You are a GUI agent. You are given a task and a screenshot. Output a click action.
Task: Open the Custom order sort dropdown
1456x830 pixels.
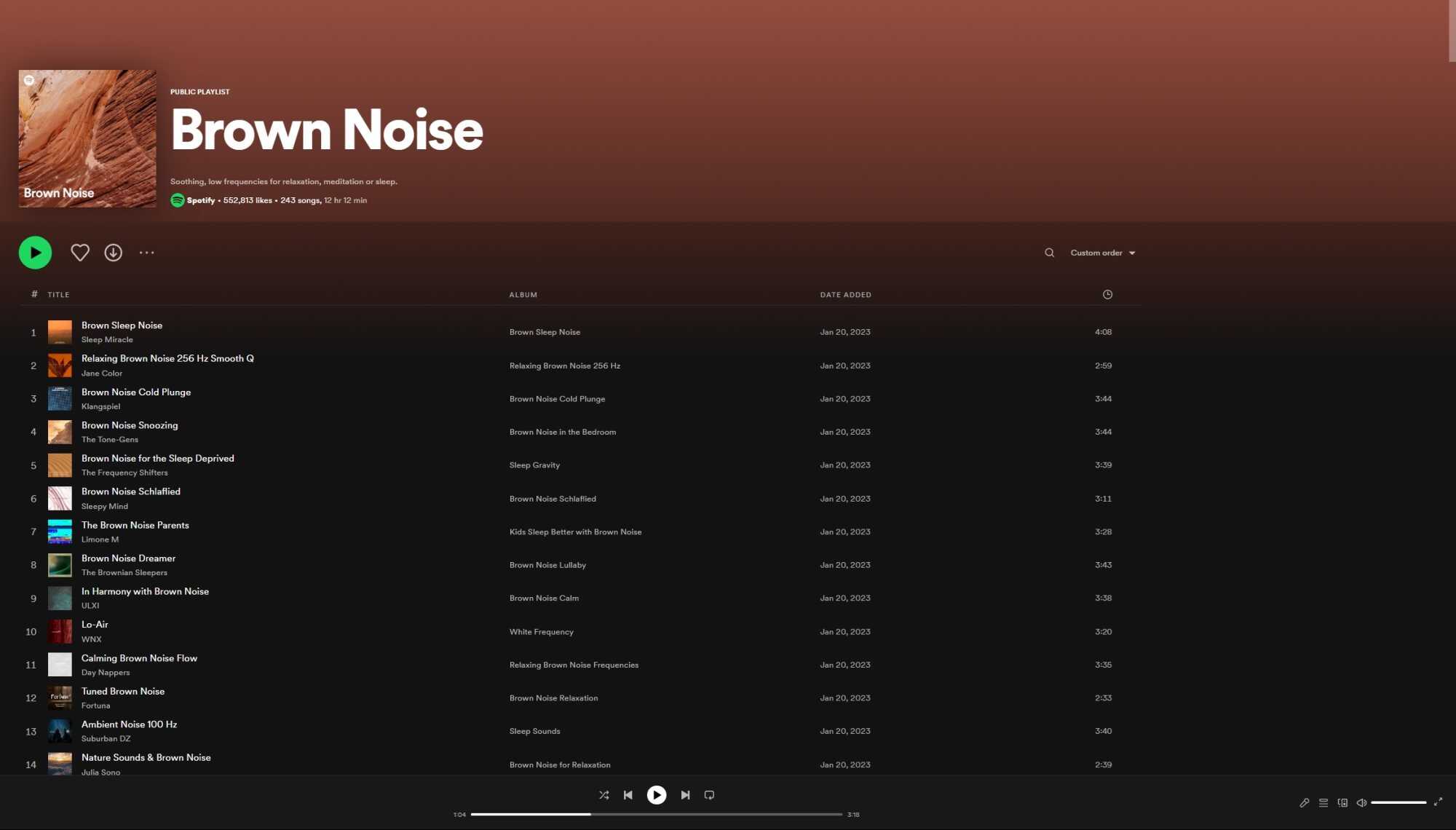(1102, 253)
